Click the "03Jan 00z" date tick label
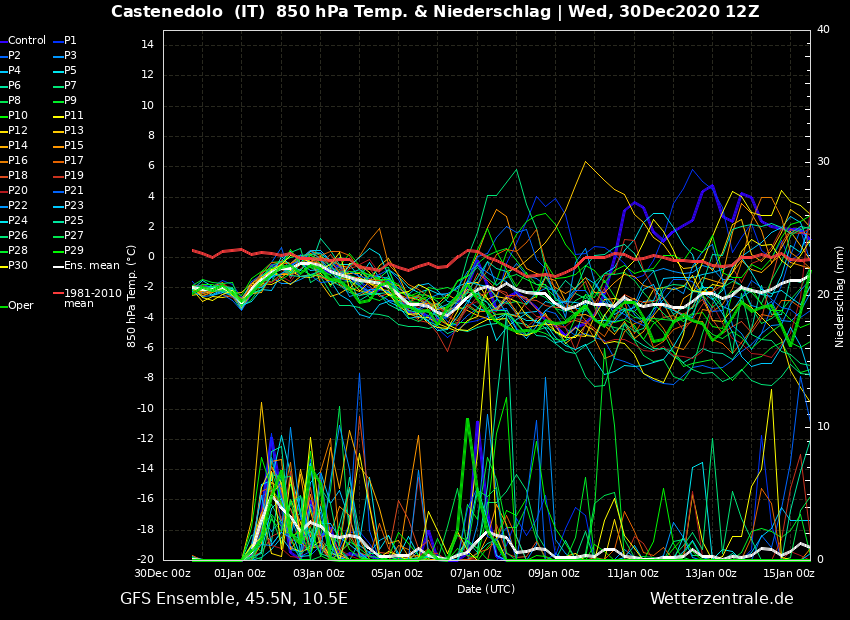Viewport: 850px width, 620px height. [x=318, y=573]
